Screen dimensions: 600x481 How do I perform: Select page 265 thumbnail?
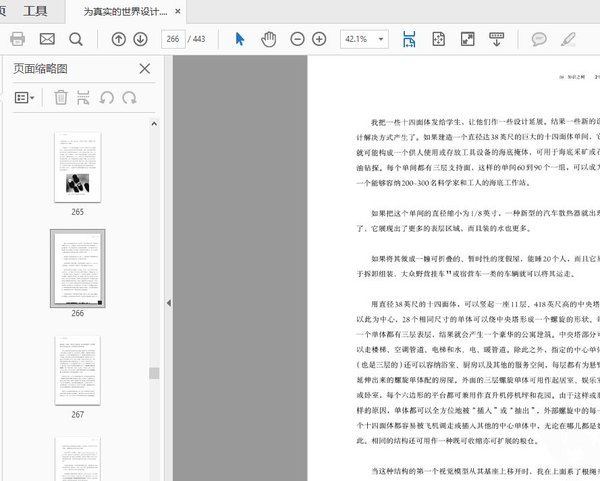coord(77,169)
